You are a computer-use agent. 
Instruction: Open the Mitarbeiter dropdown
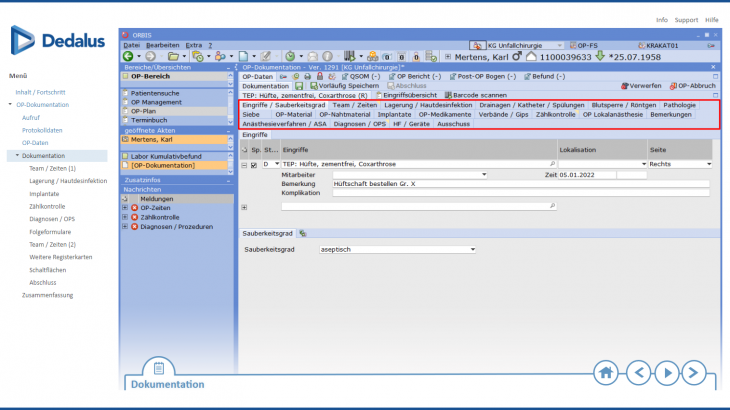pos(484,174)
